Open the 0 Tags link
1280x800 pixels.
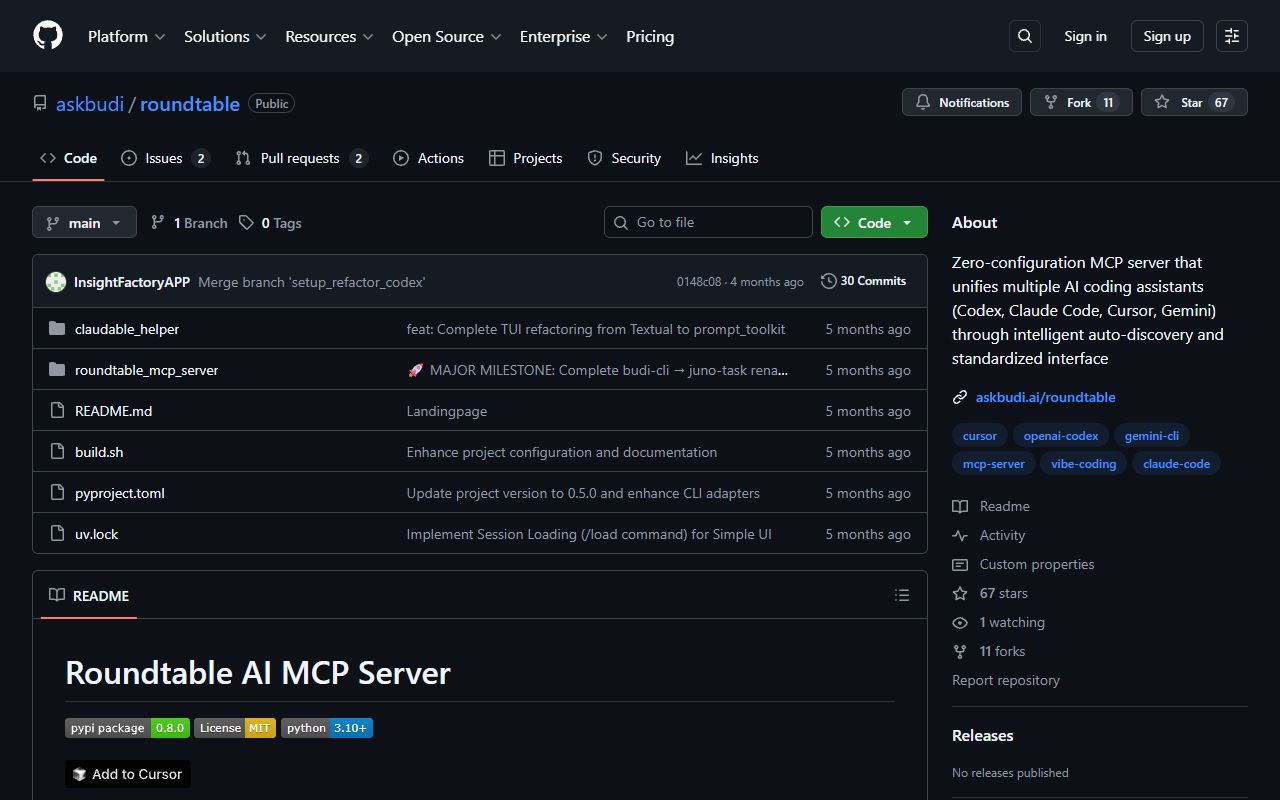click(x=270, y=223)
